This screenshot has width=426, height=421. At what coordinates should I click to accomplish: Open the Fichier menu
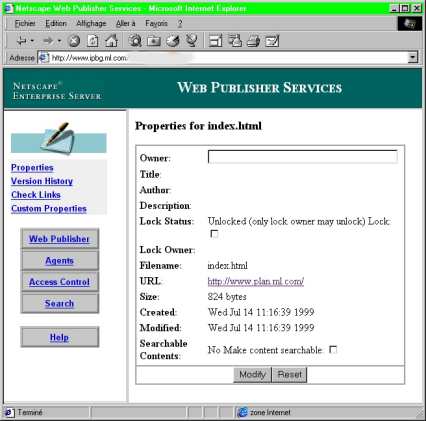click(x=25, y=24)
